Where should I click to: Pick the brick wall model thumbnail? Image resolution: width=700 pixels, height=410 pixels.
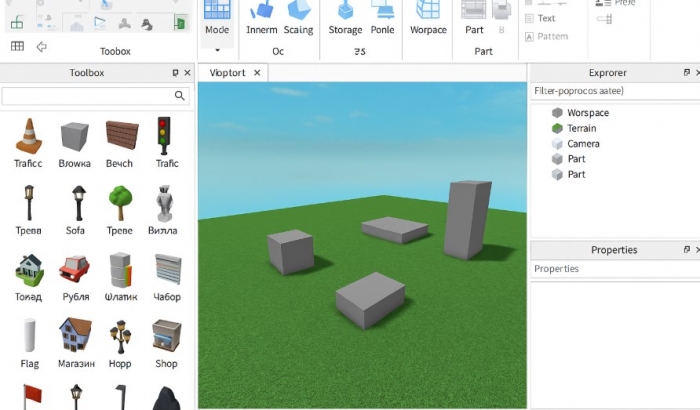click(121, 135)
